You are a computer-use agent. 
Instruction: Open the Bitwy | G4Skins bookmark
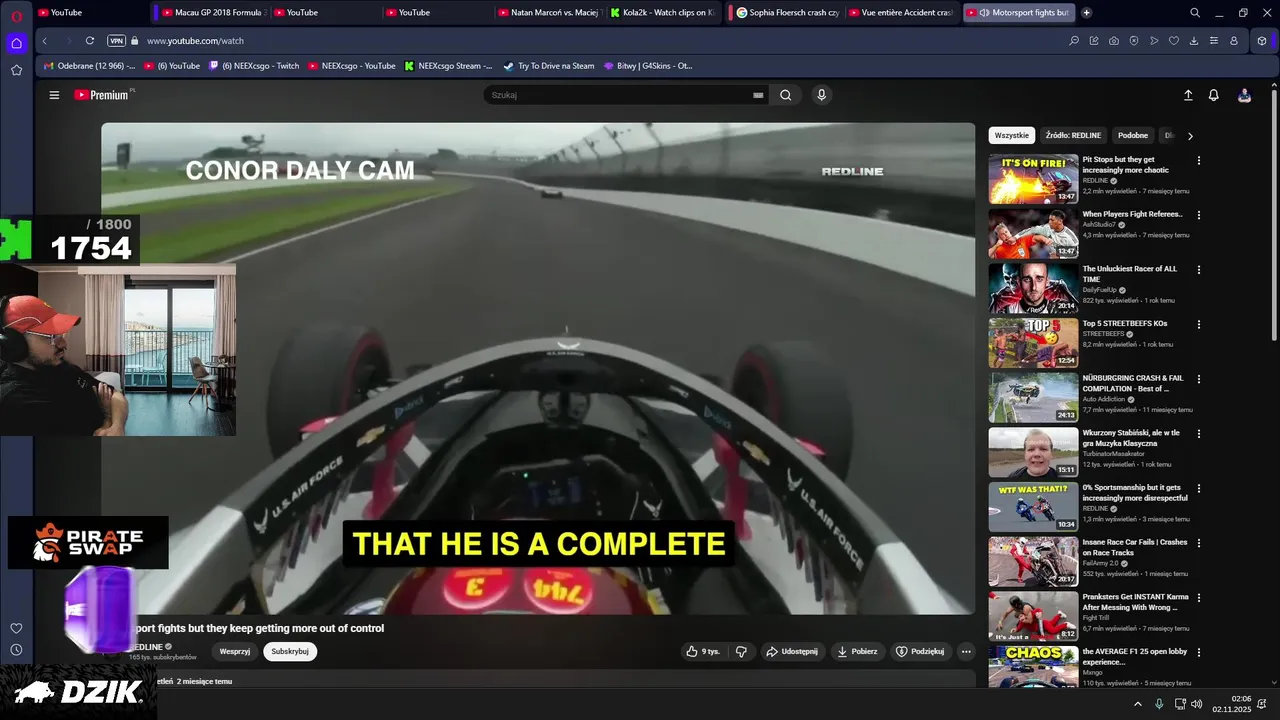pyautogui.click(x=648, y=66)
